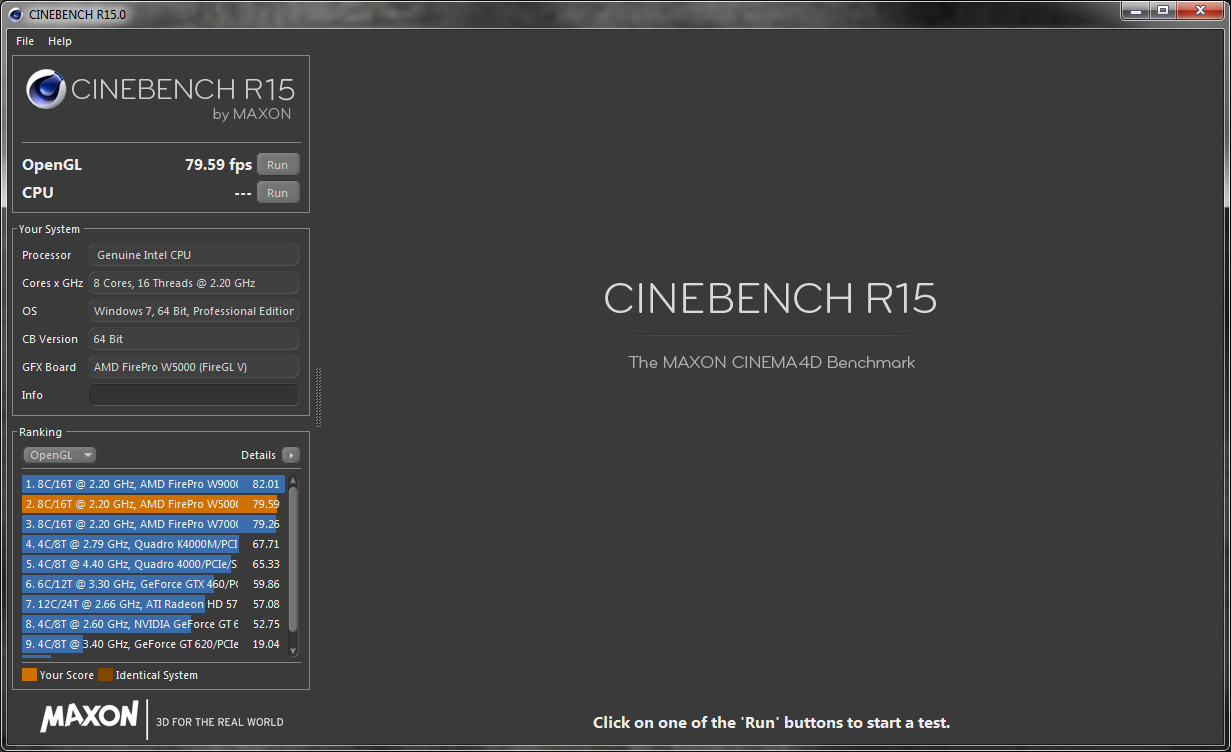Open the File menu
This screenshot has height=752, width=1231.
tap(25, 41)
